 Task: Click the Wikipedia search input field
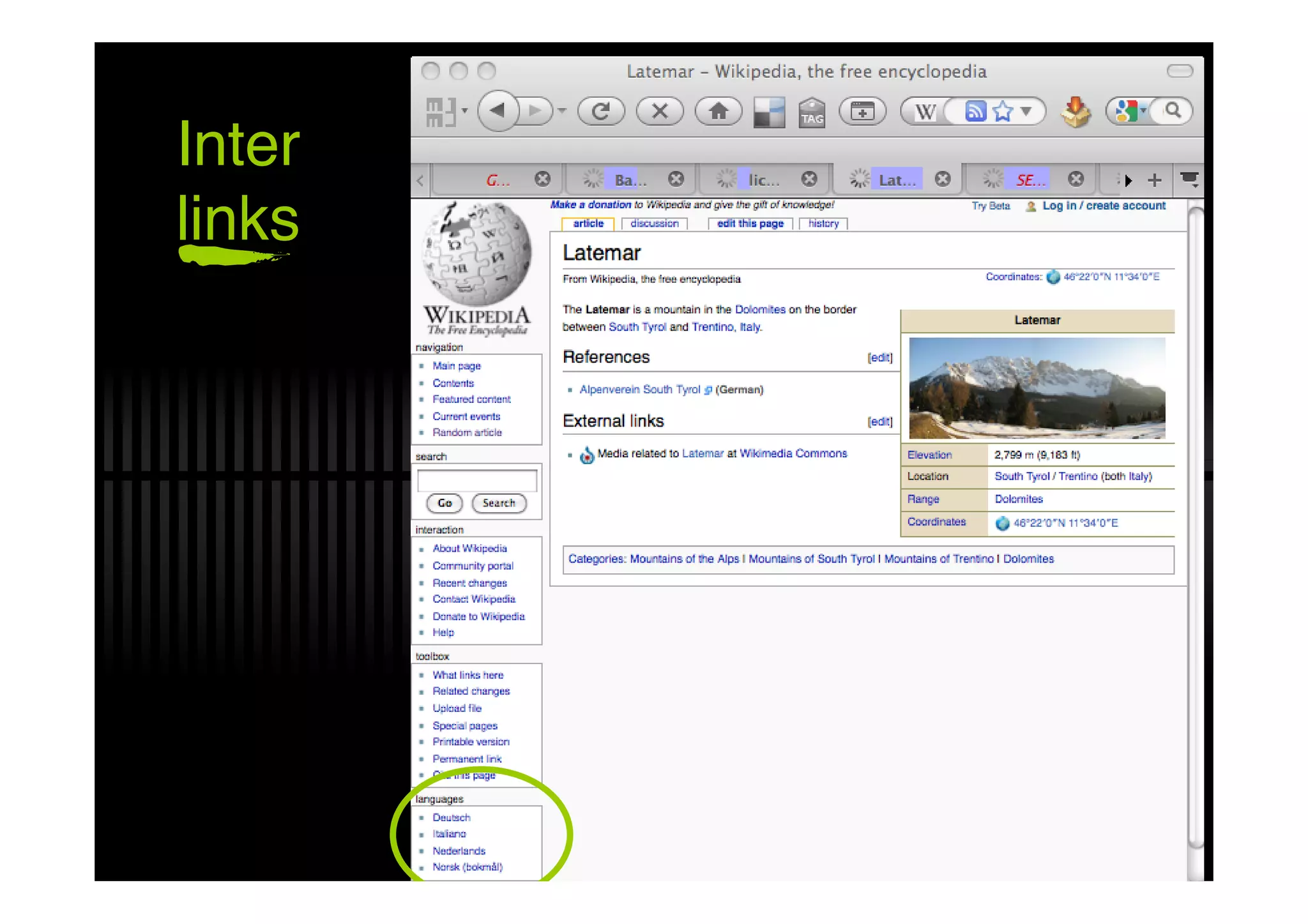476,480
